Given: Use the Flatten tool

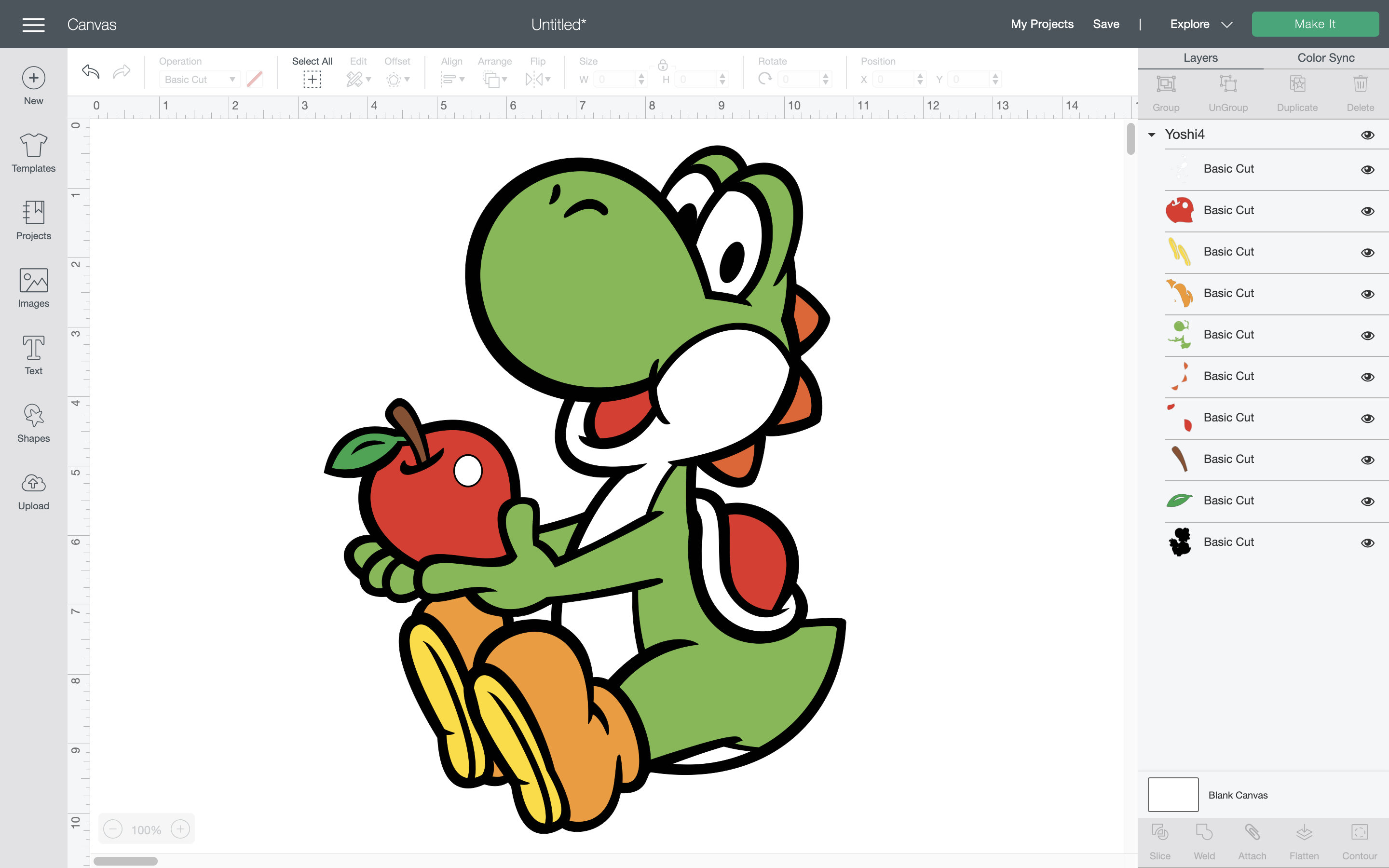Looking at the screenshot, I should tap(1304, 841).
